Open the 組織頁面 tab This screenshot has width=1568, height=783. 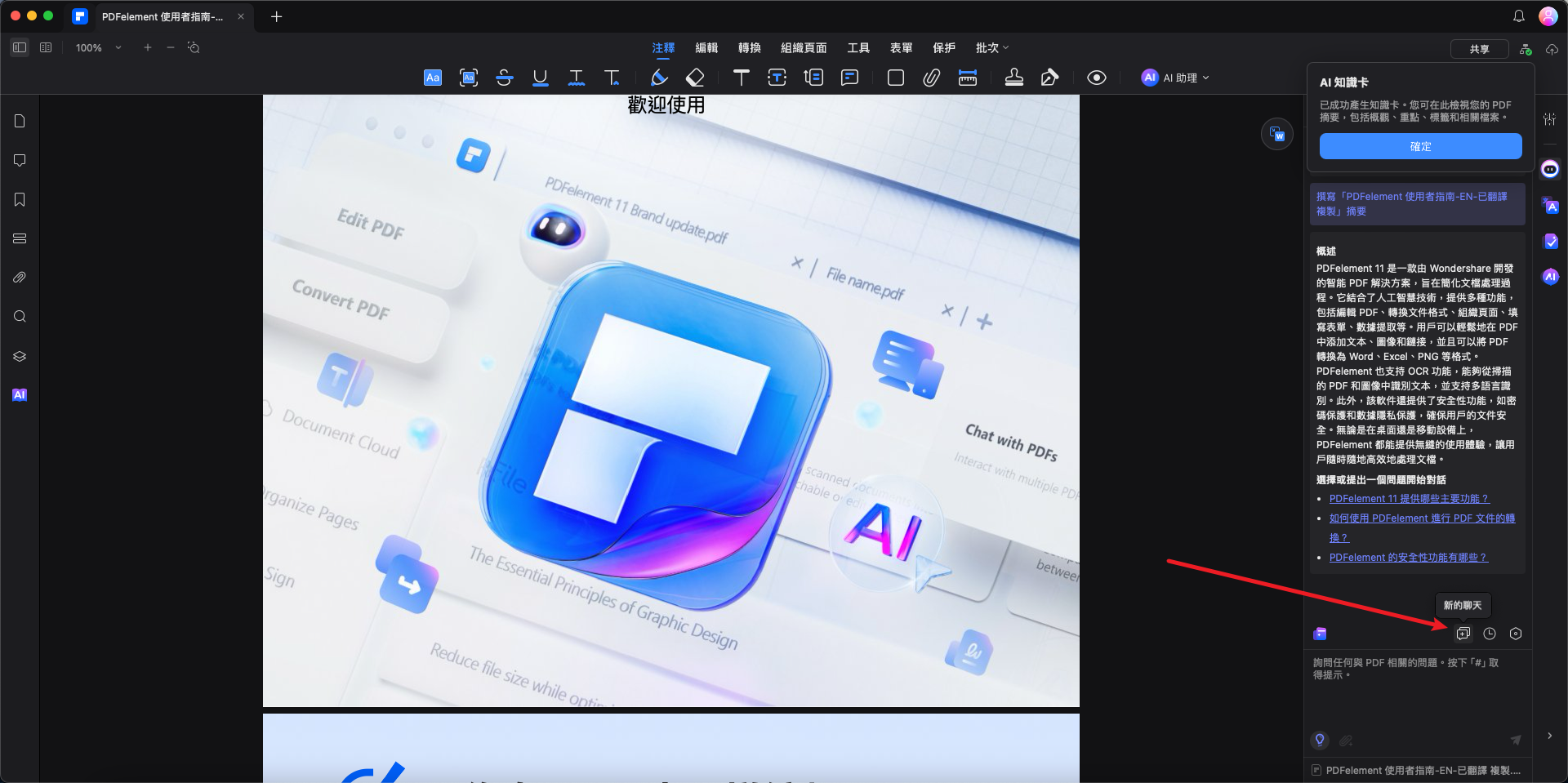click(x=804, y=47)
